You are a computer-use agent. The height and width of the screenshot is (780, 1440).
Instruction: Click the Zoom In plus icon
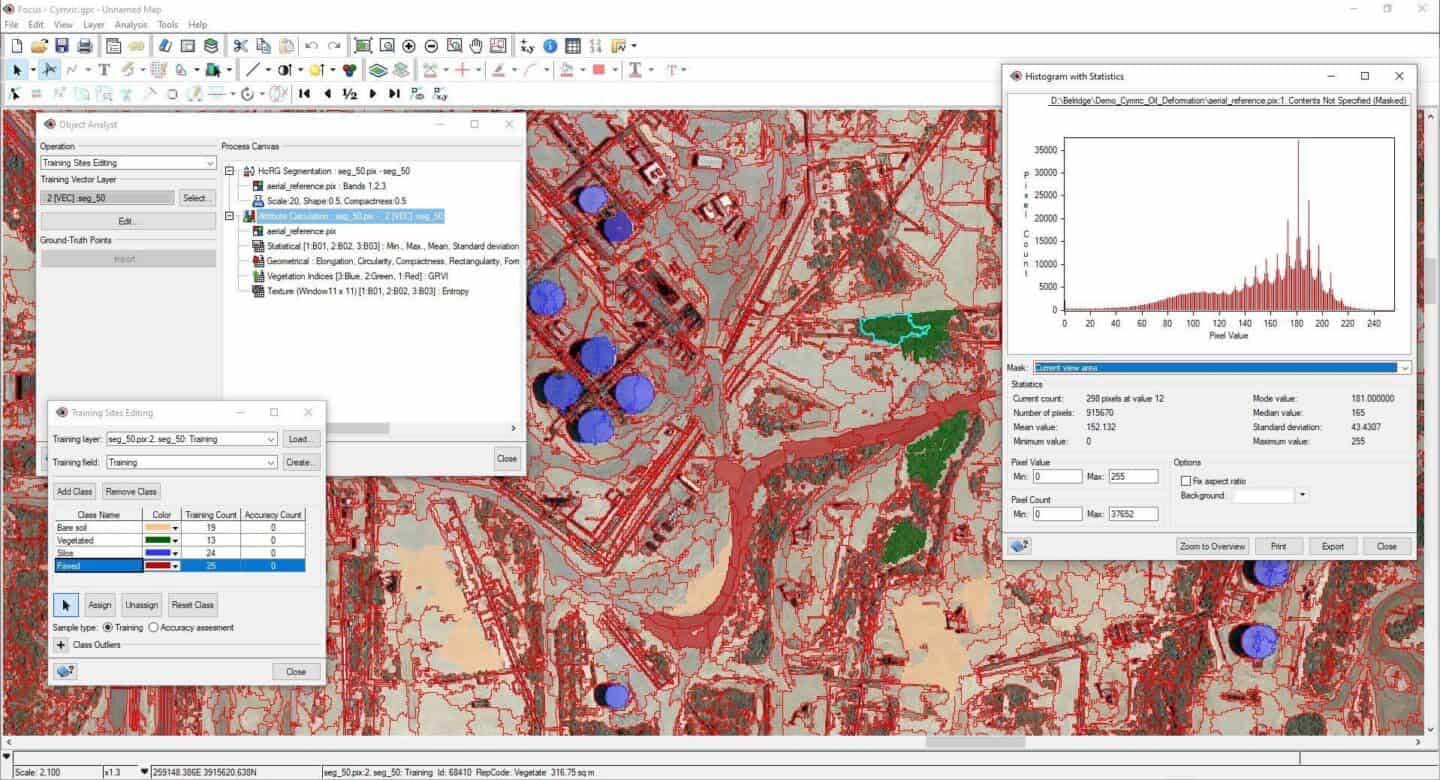tap(409, 46)
